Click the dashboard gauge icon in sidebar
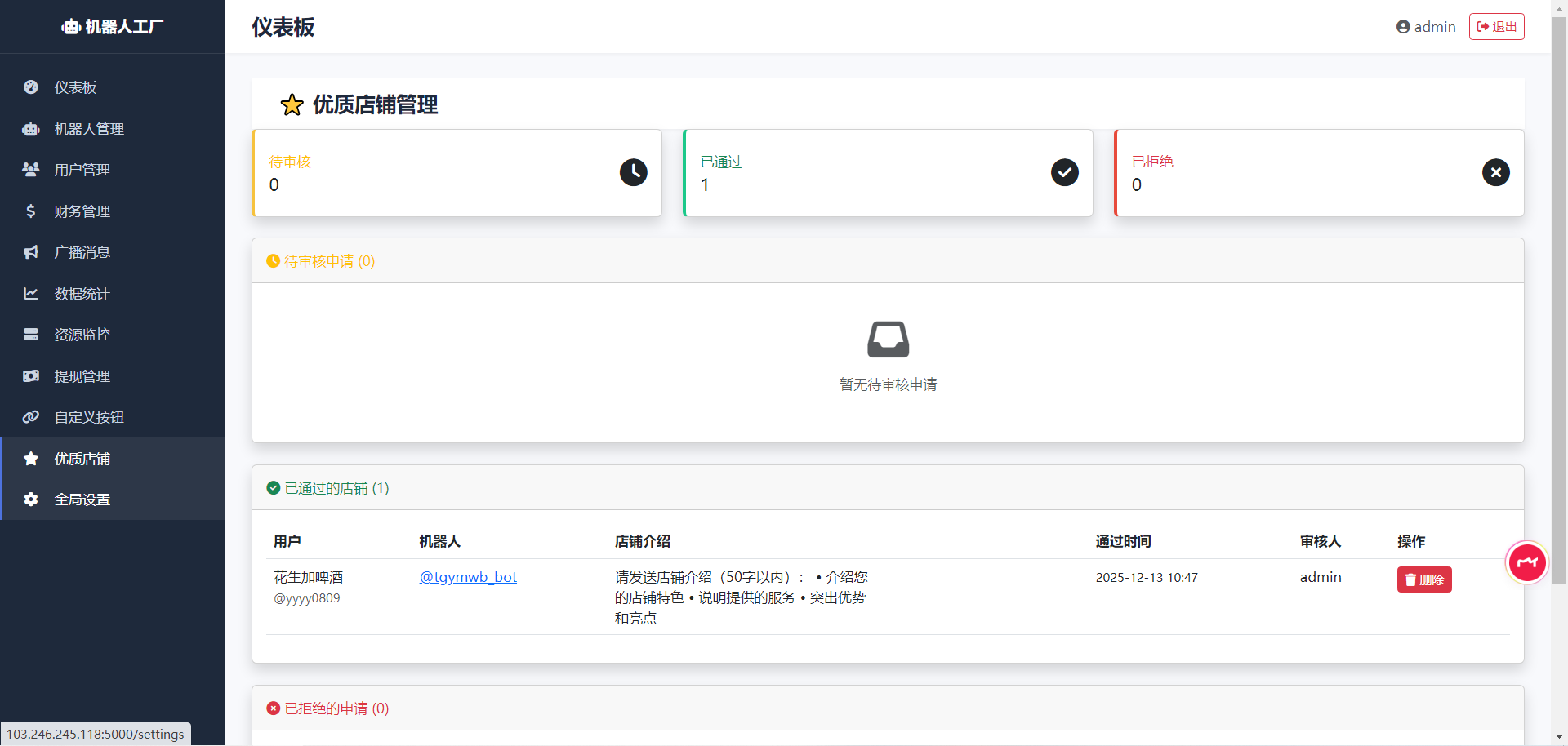 point(31,87)
